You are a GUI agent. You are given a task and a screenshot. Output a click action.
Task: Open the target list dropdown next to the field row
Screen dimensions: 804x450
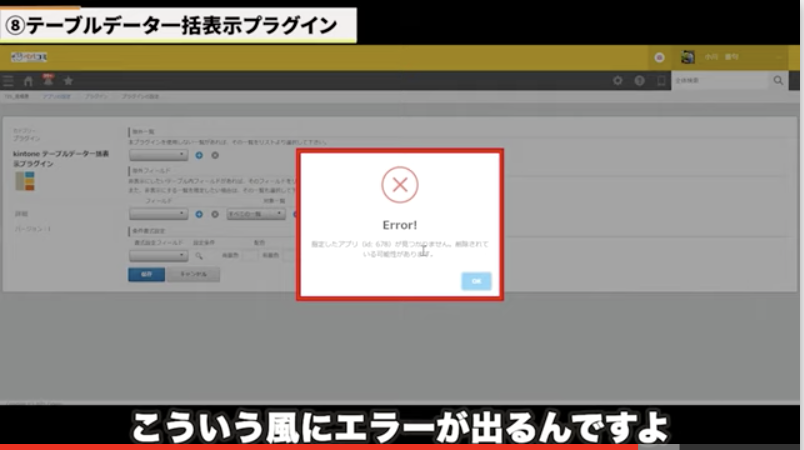(x=256, y=213)
